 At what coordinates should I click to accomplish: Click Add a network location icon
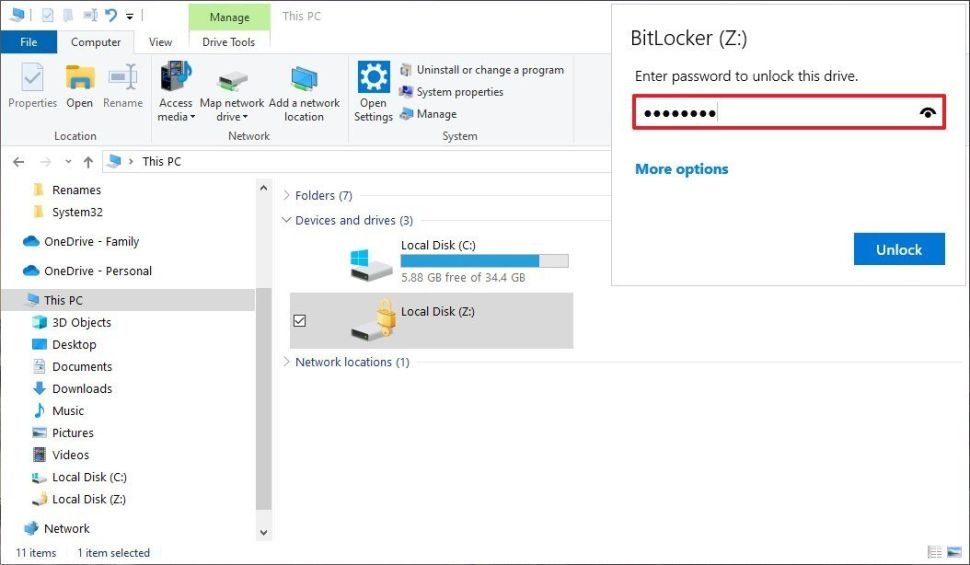(304, 79)
